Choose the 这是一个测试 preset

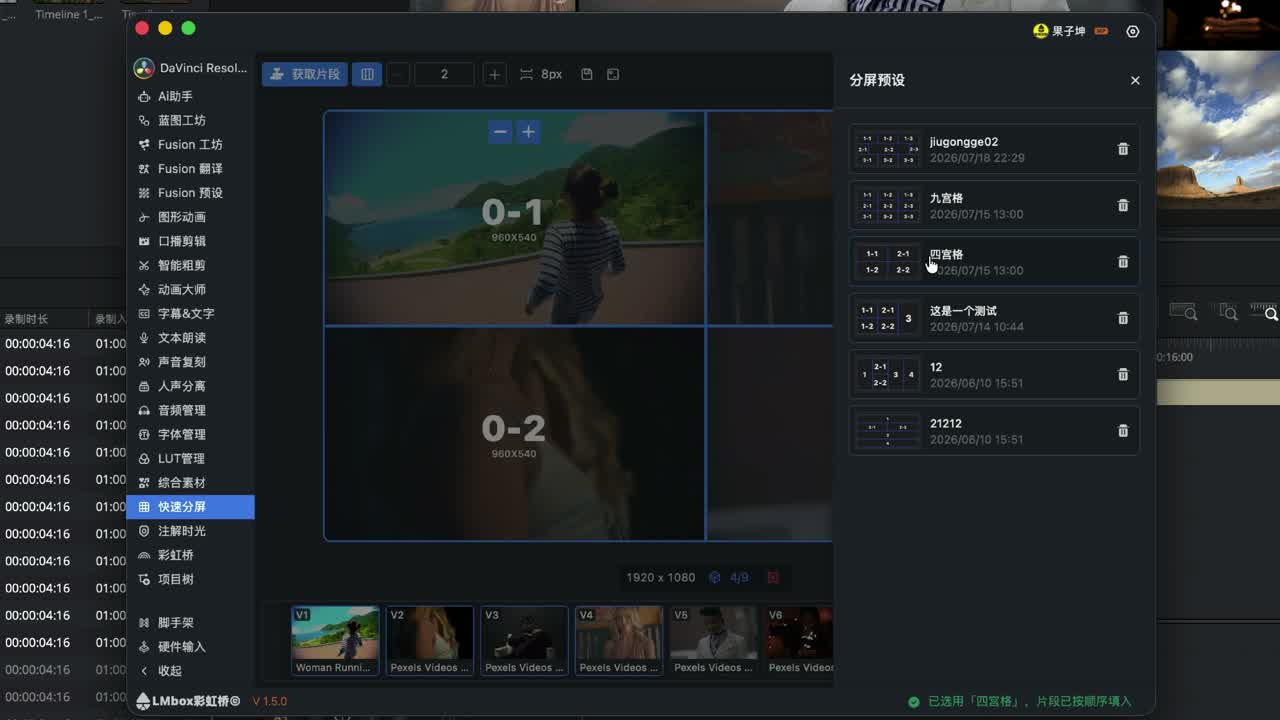click(994, 318)
